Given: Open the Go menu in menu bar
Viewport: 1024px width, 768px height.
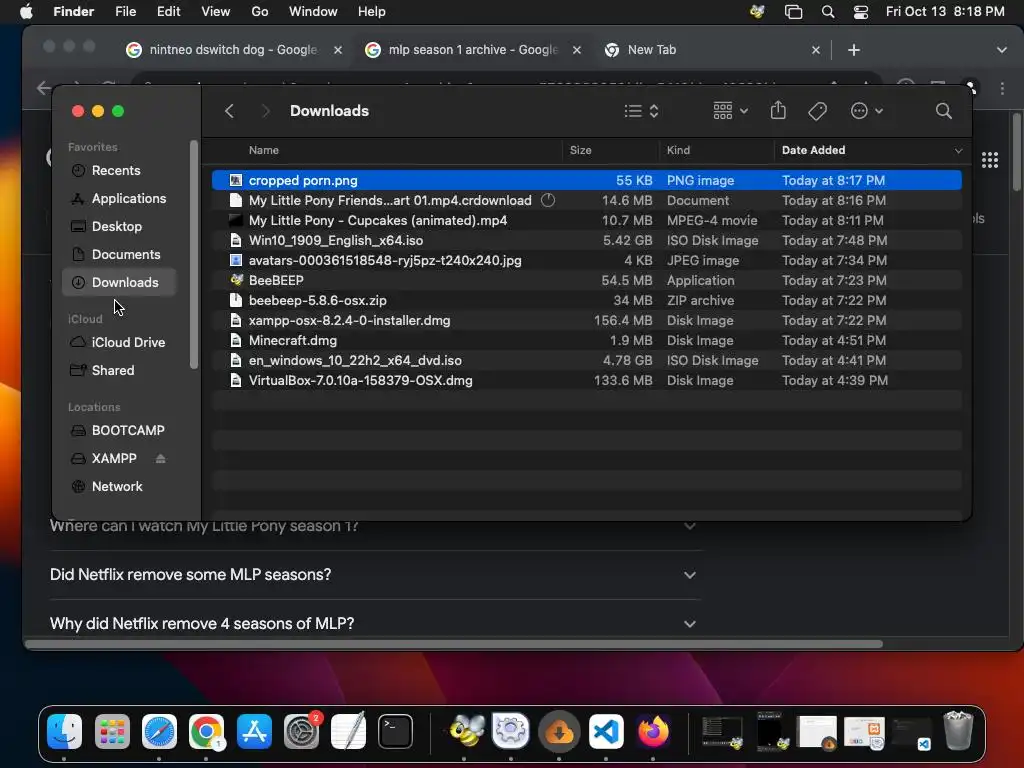Looking at the screenshot, I should pyautogui.click(x=260, y=12).
